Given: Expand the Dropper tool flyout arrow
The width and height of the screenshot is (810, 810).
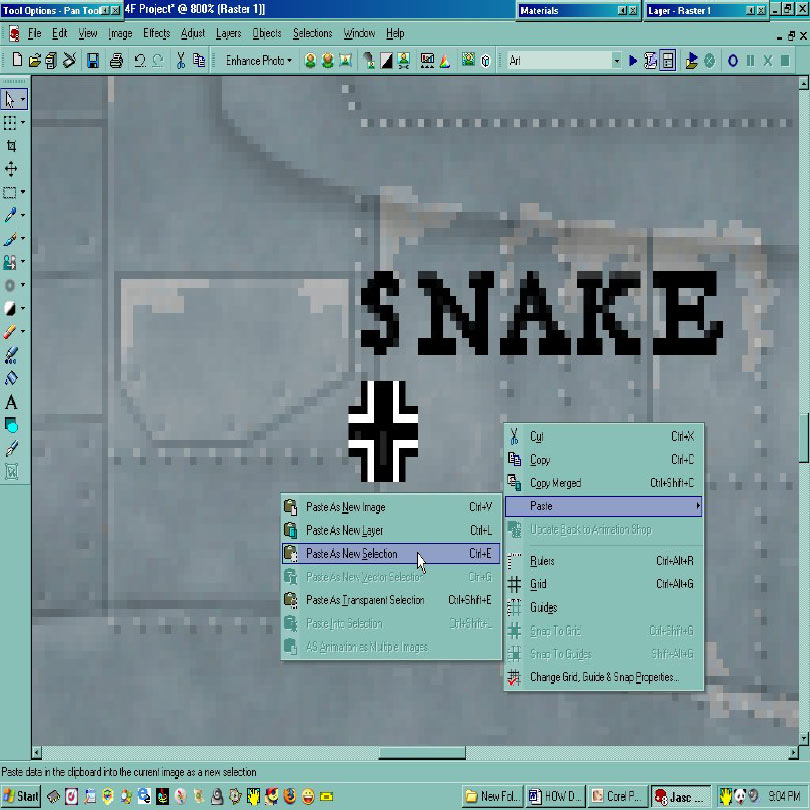Looking at the screenshot, I should [x=23, y=215].
